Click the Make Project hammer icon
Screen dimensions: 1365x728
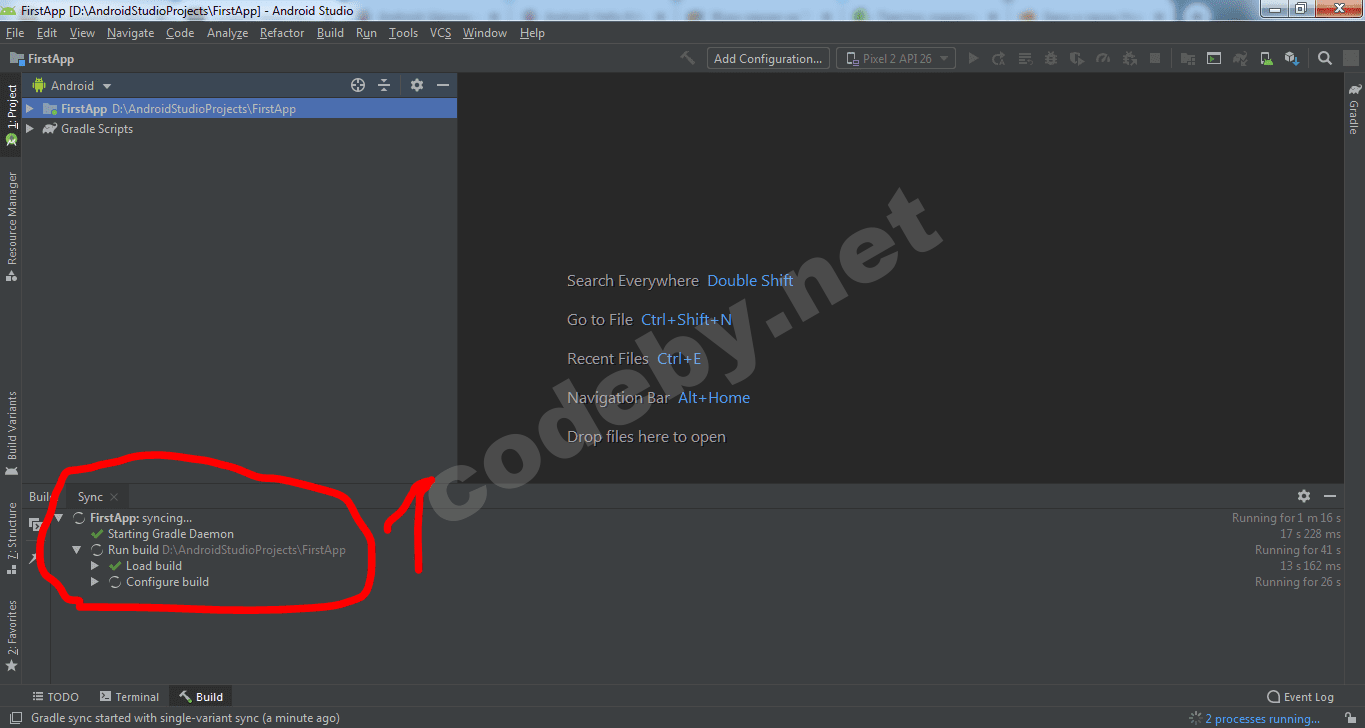pyautogui.click(x=687, y=58)
